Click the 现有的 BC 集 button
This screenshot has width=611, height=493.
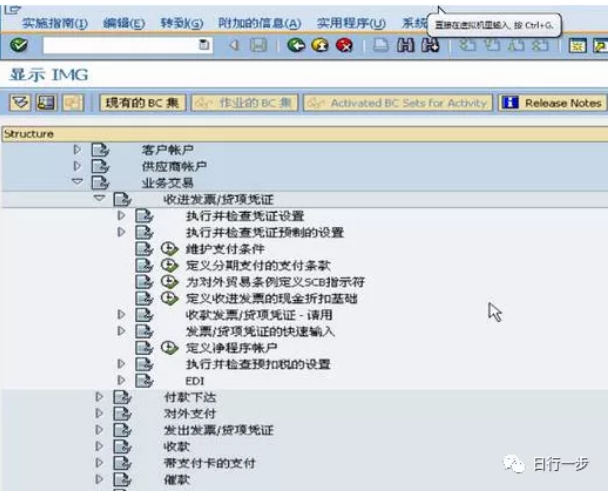point(142,103)
